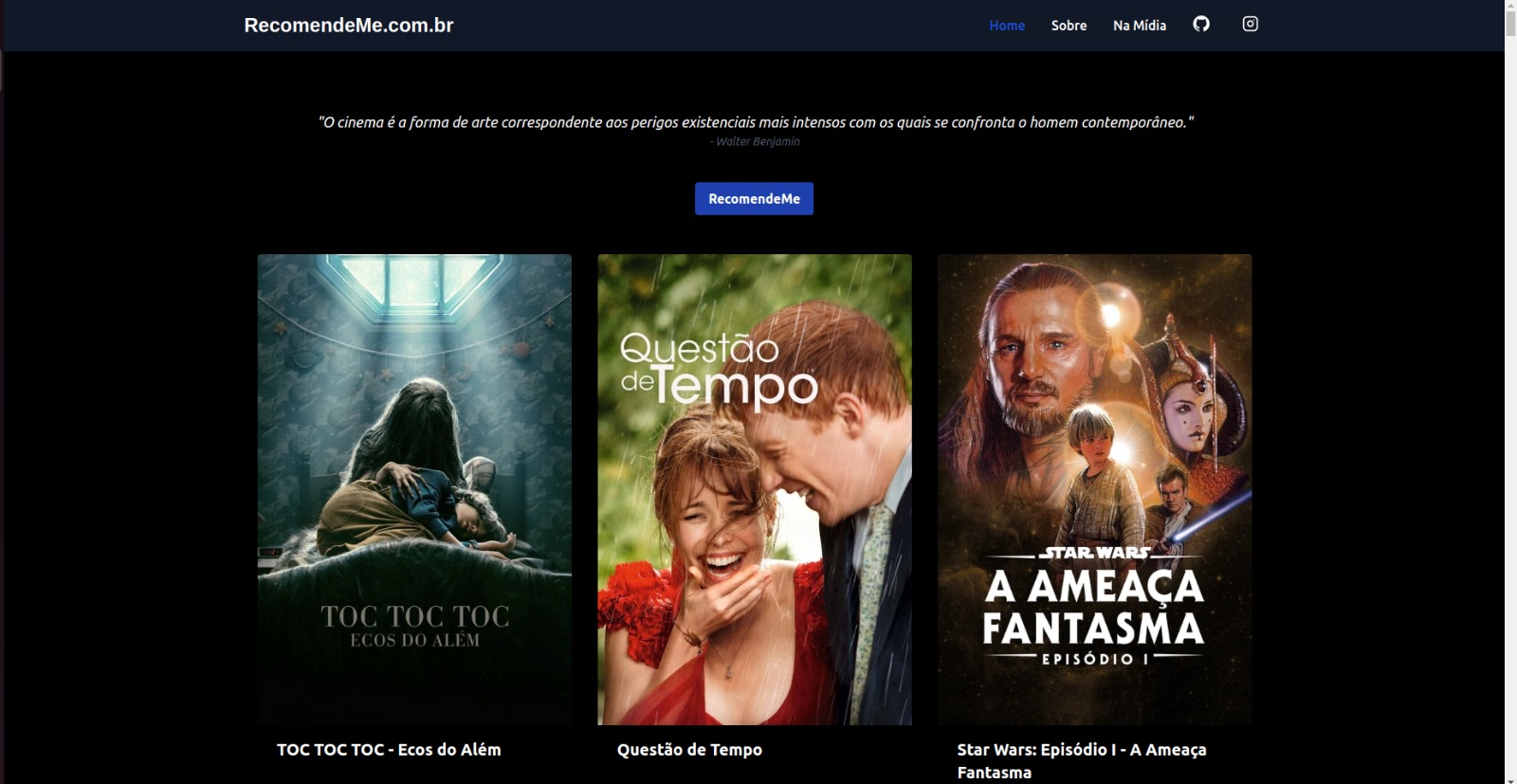Click the Walter Benjamin quote text

pos(756,122)
